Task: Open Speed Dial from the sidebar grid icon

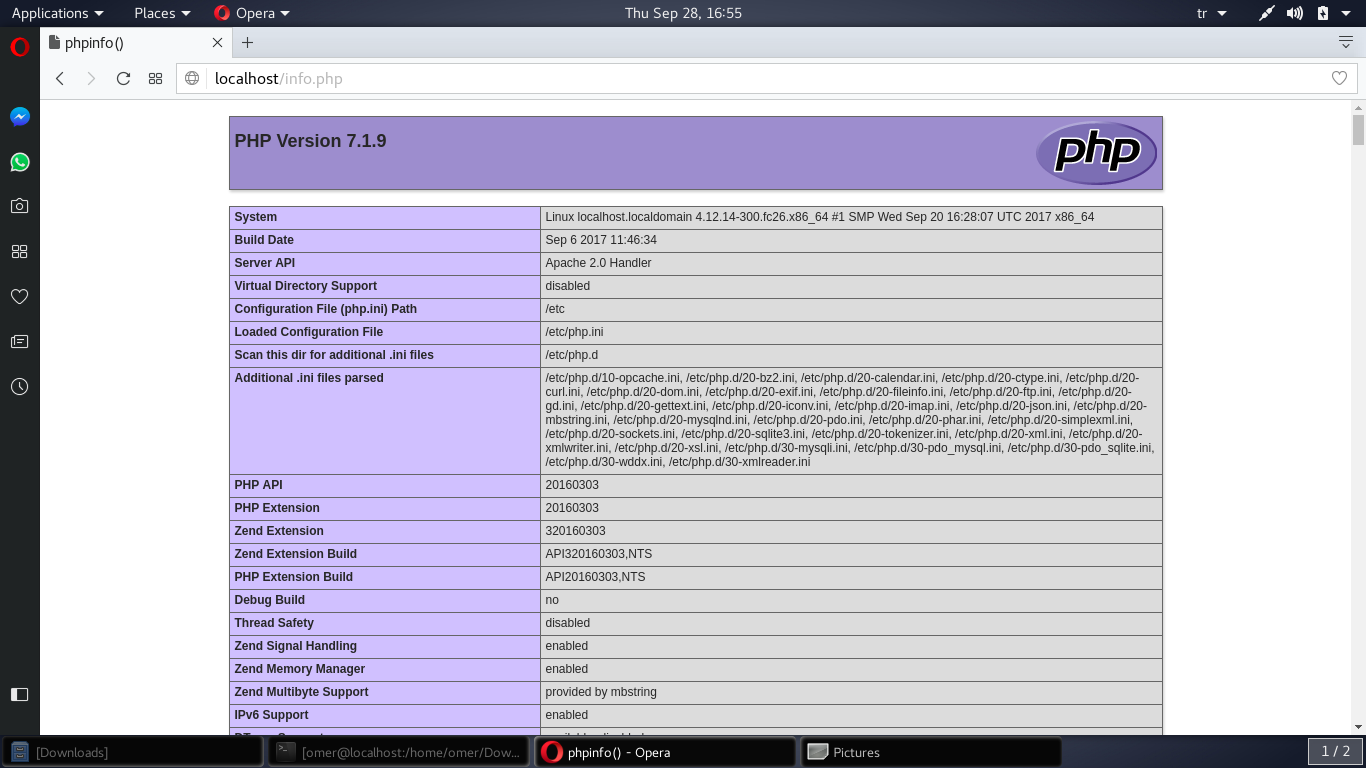Action: pyautogui.click(x=19, y=251)
